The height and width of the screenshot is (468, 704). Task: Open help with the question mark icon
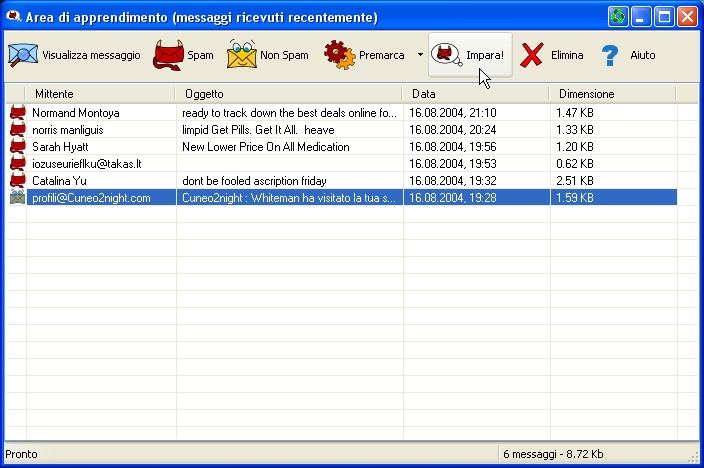click(610, 55)
